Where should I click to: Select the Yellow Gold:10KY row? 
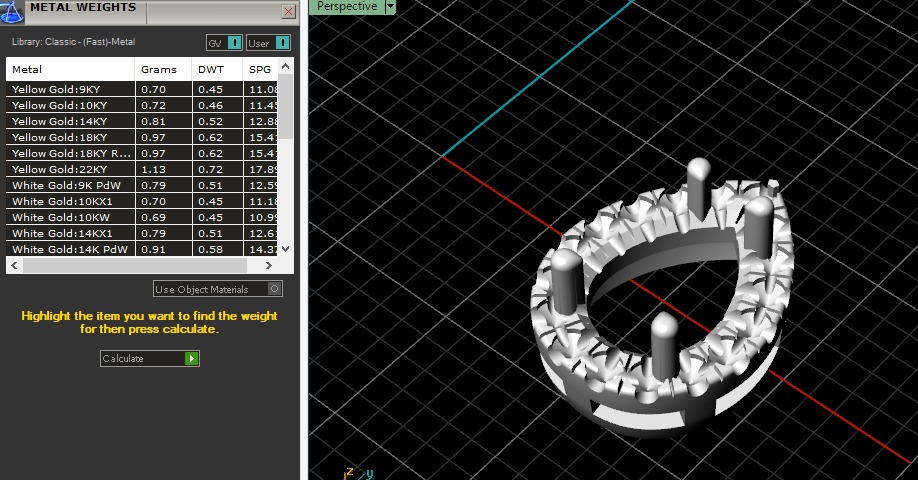coord(142,105)
